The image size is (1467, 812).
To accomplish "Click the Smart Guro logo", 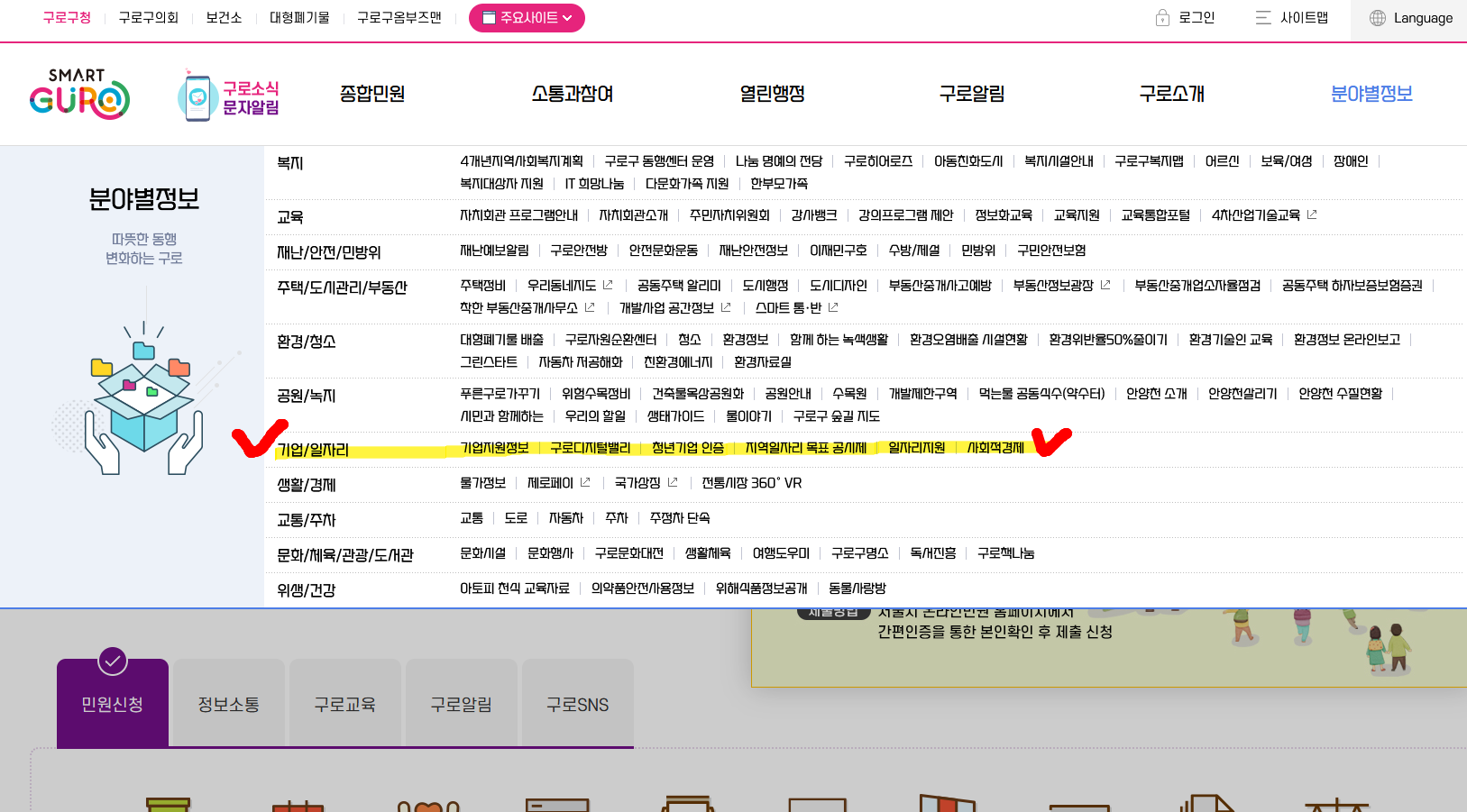I will tap(79, 94).
